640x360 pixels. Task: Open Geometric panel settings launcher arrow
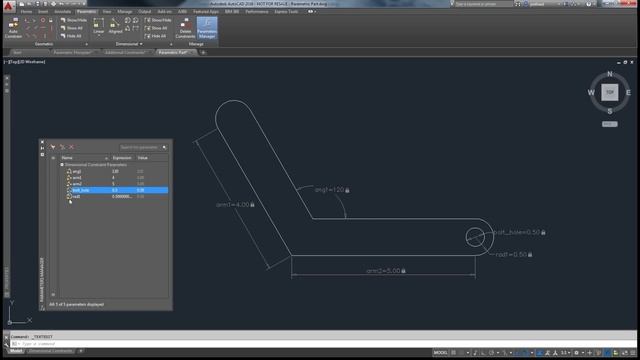click(87, 44)
